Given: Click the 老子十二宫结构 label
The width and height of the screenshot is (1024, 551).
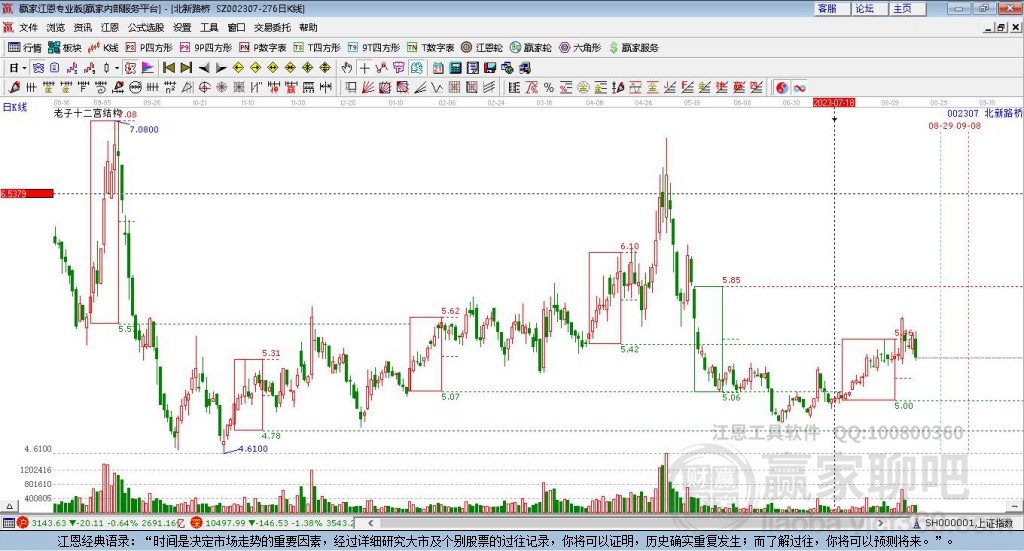Looking at the screenshot, I should 88,113.
